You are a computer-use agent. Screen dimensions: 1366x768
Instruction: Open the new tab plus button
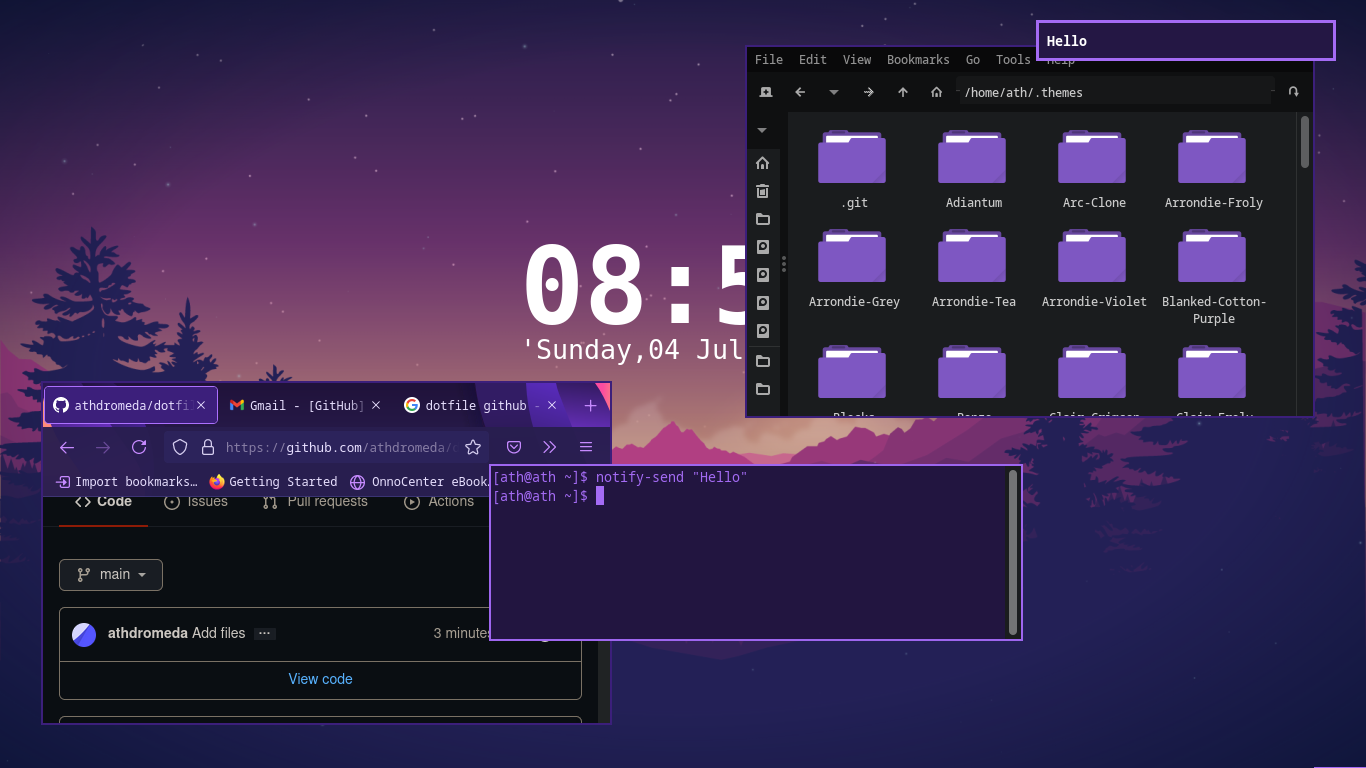click(590, 405)
